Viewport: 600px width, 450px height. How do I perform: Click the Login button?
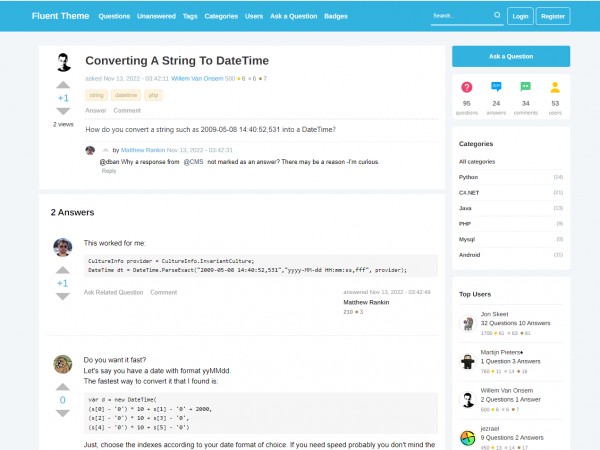(520, 16)
